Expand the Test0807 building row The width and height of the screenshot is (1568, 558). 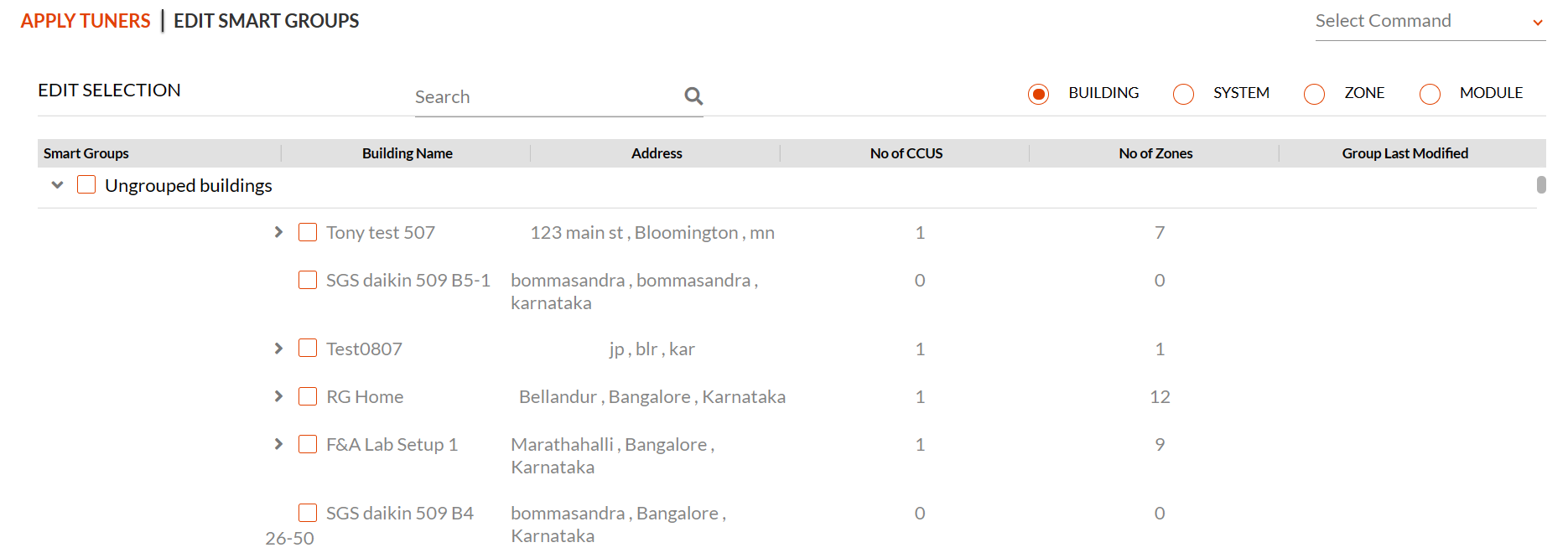[278, 349]
